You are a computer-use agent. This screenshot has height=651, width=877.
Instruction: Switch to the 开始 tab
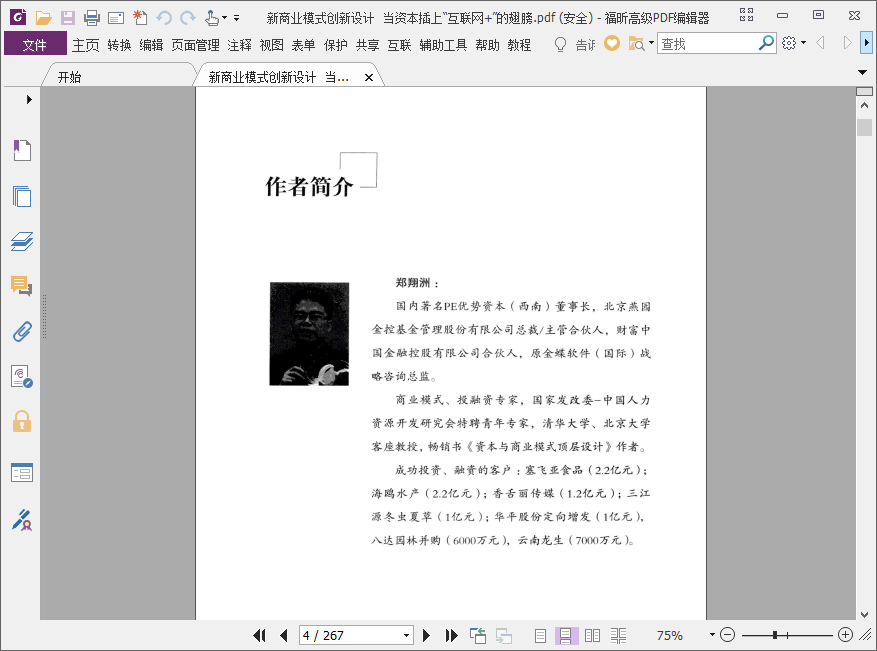coord(70,77)
